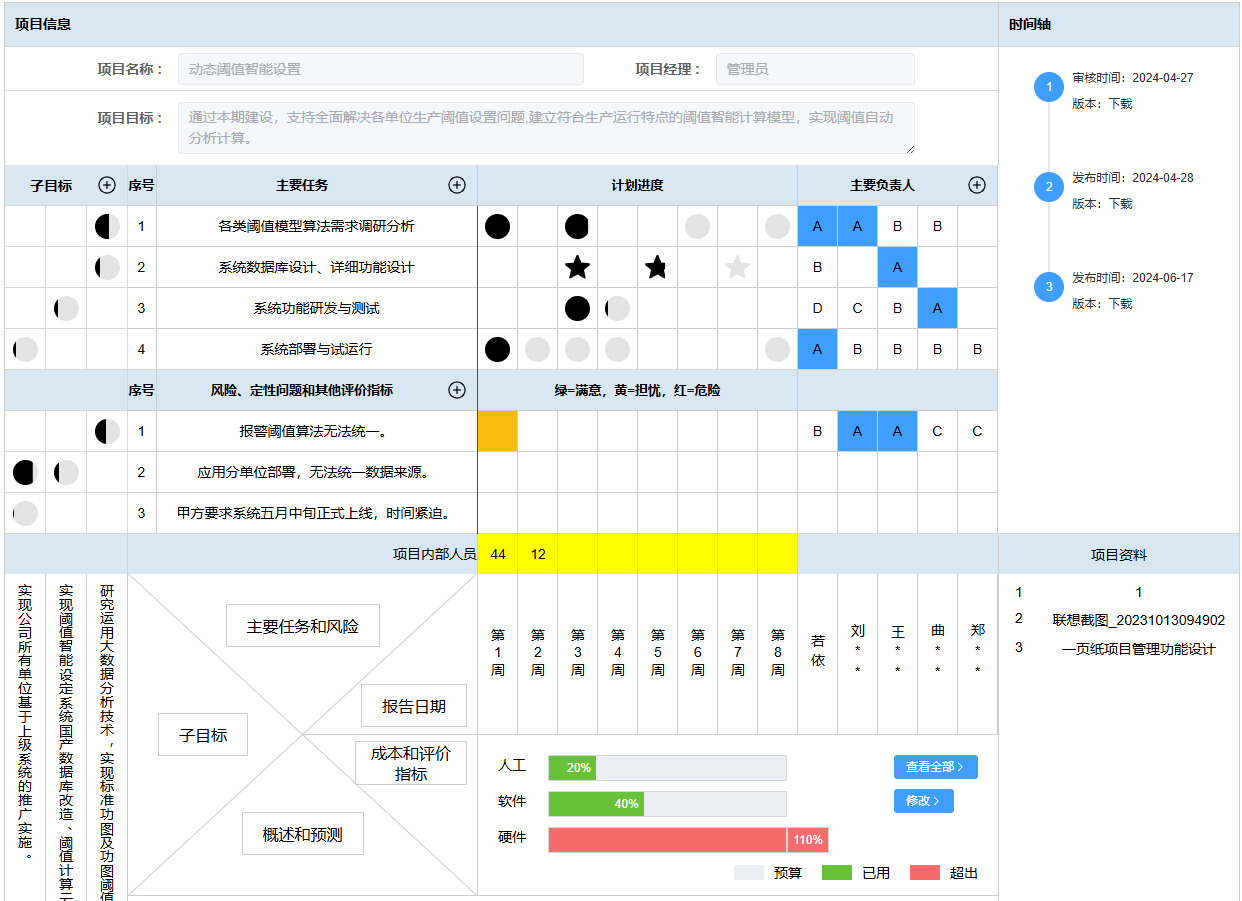This screenshot has height=901, width=1242.
Task: Click the orange risk status cell
Action: (x=497, y=431)
